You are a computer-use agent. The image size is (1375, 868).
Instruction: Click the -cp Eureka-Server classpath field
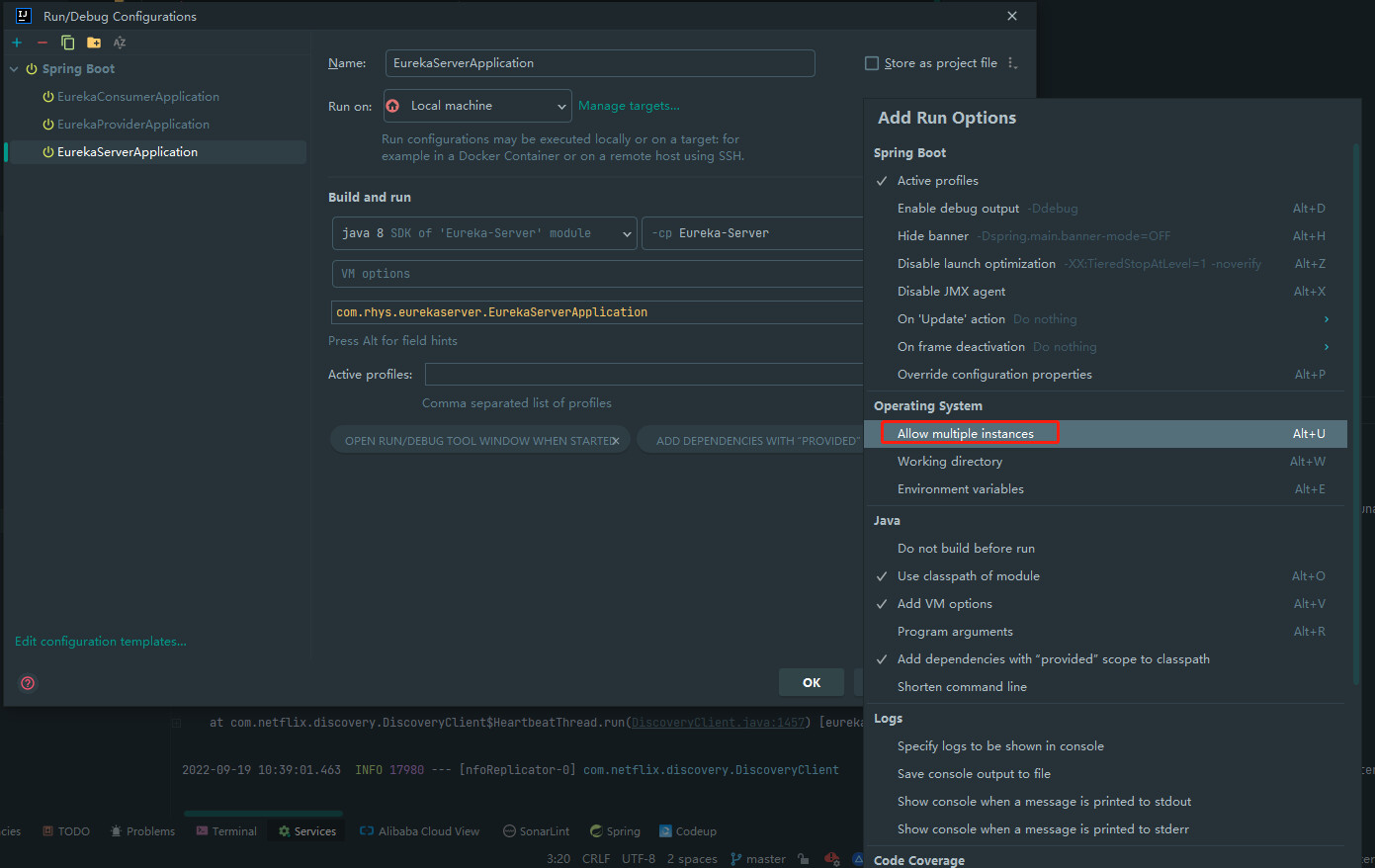click(753, 233)
